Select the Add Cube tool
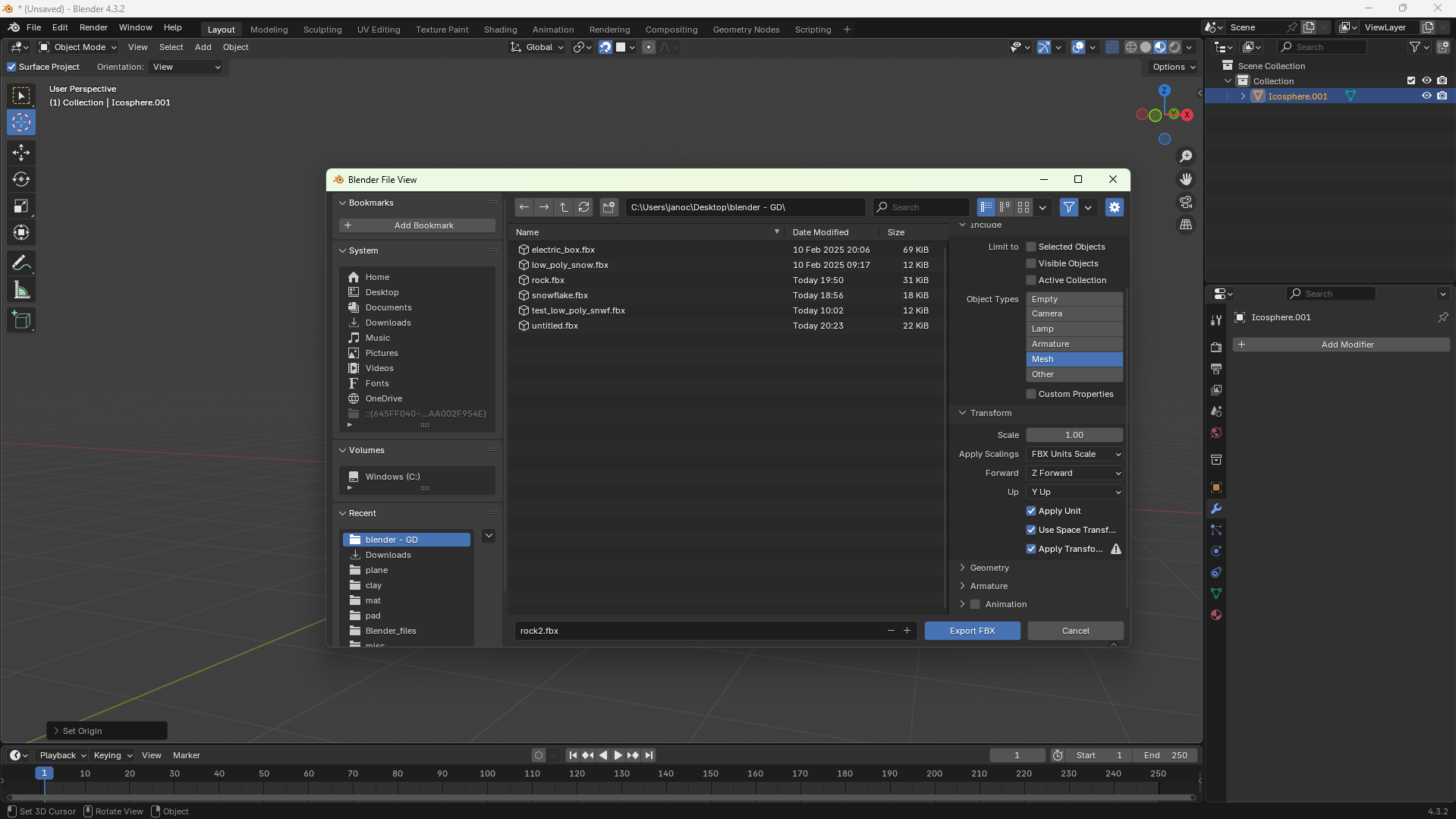Screen dimensions: 1456x819 (21, 320)
